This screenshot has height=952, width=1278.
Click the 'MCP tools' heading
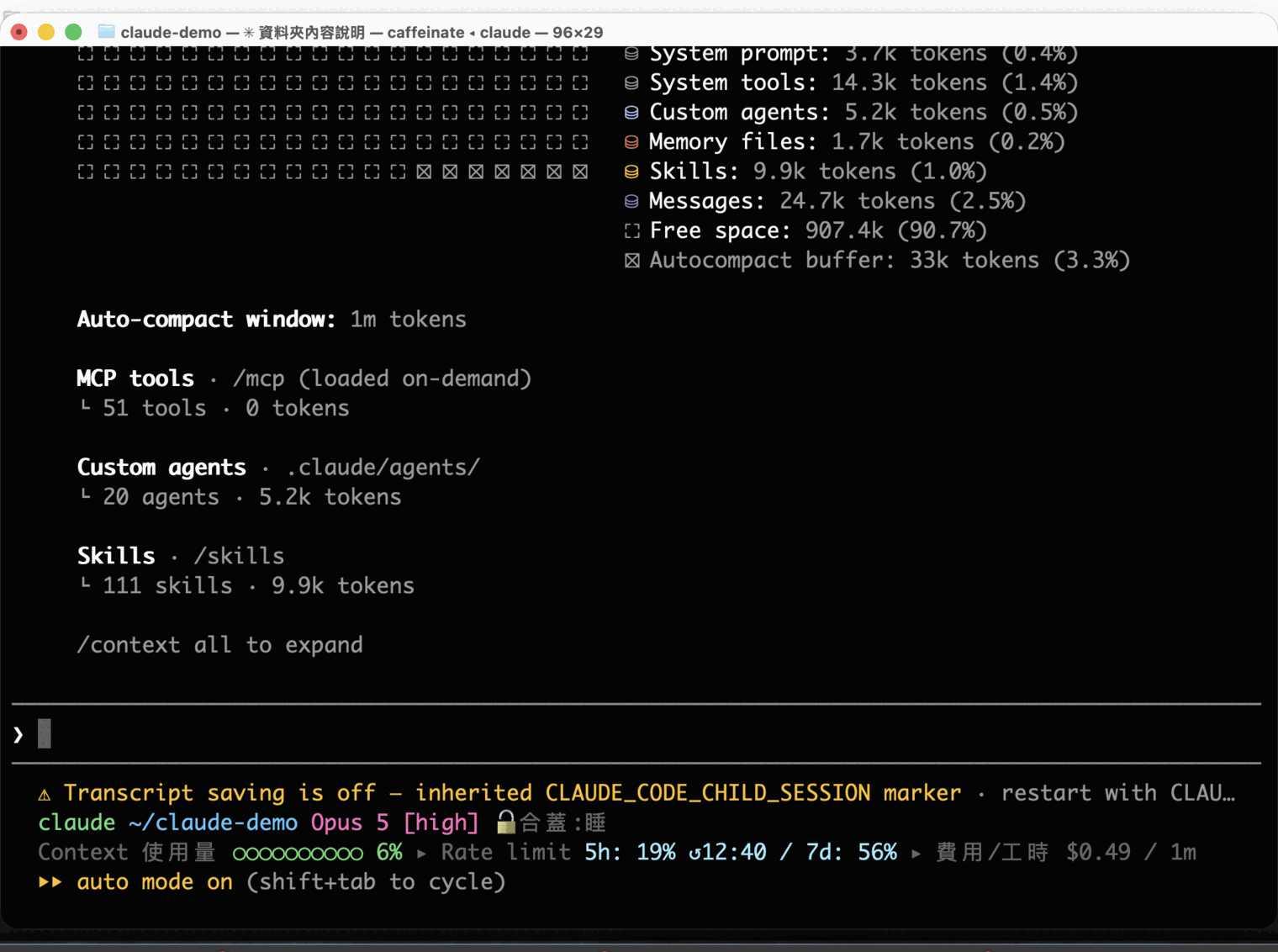[135, 378]
